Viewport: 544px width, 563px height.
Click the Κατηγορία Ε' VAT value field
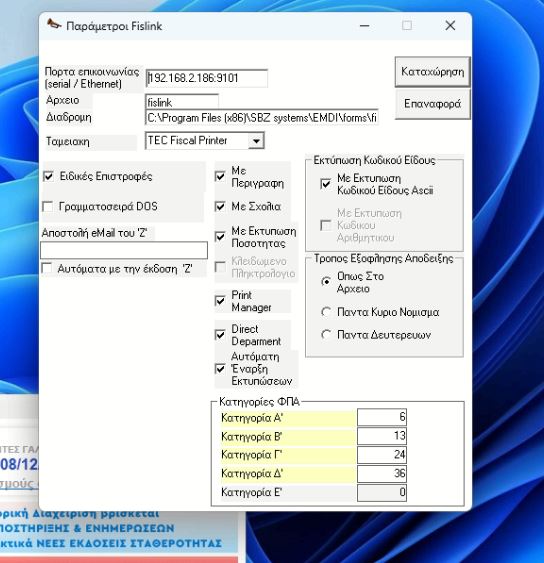(x=382, y=492)
